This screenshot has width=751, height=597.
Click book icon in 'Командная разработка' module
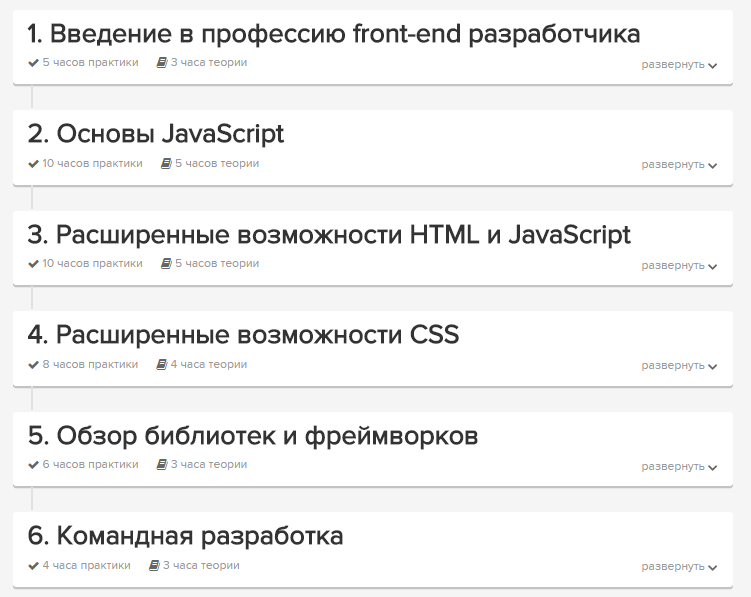pos(154,566)
